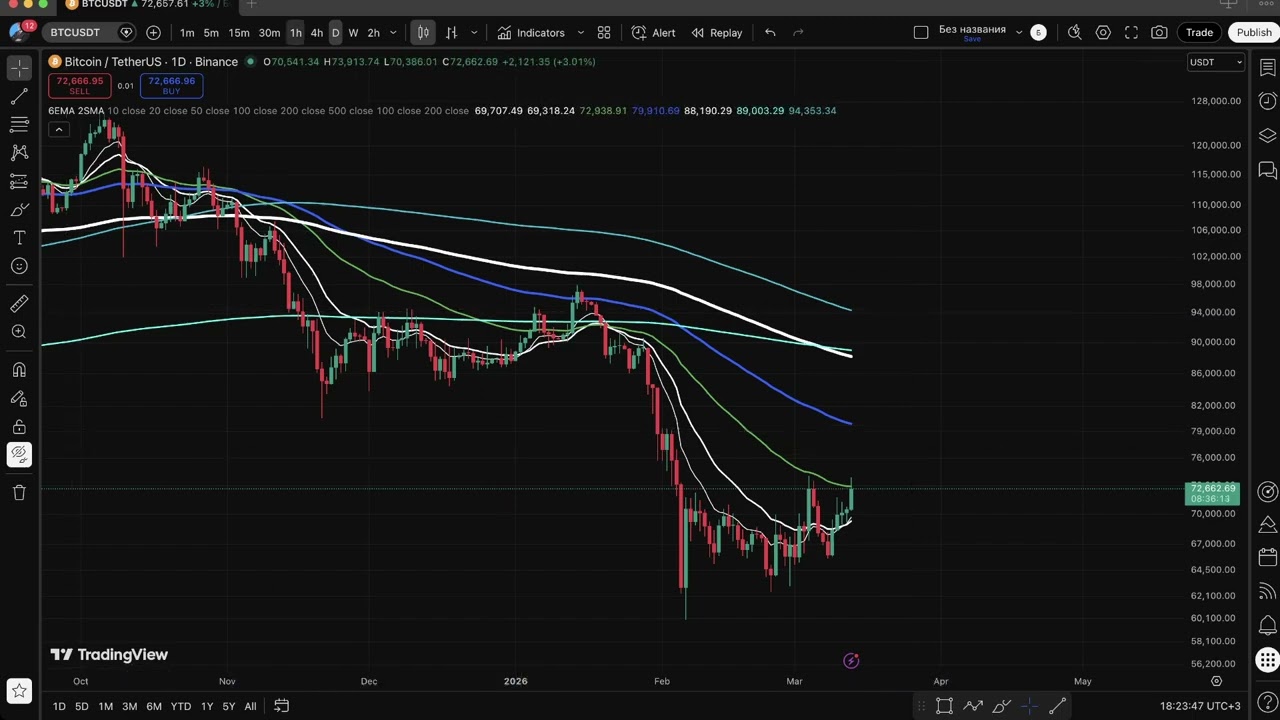Open the Fibonacci tools group
The height and width of the screenshot is (720, 1280).
(x=19, y=125)
